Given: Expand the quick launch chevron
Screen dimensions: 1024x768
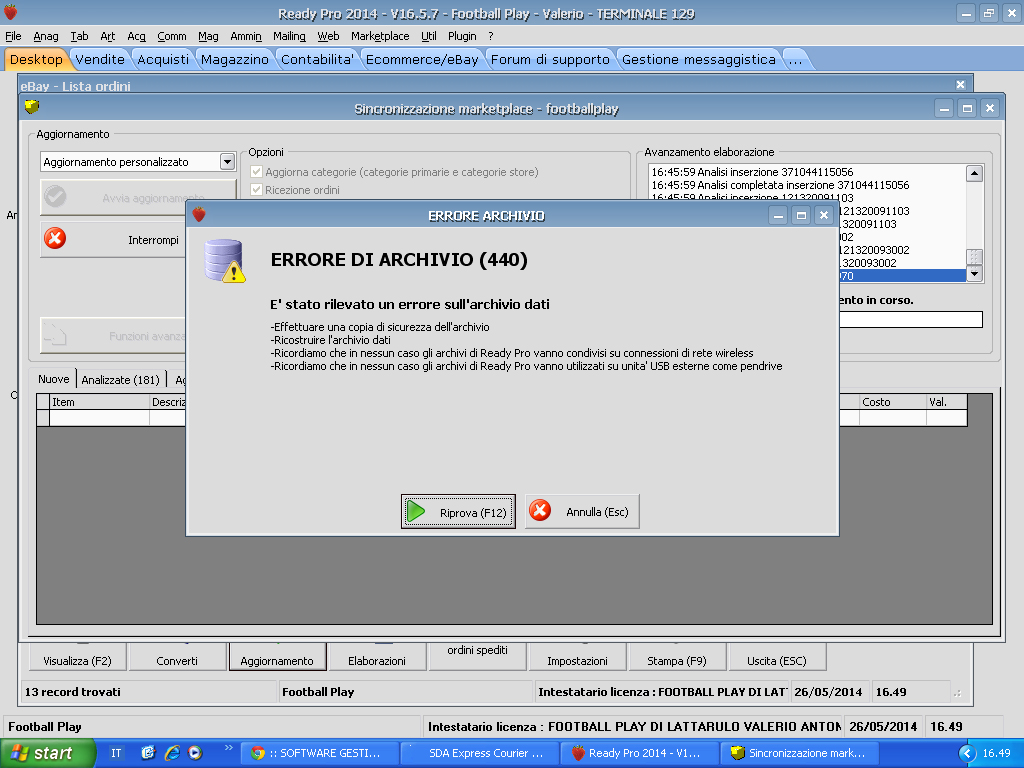Looking at the screenshot, I should click(x=229, y=748).
